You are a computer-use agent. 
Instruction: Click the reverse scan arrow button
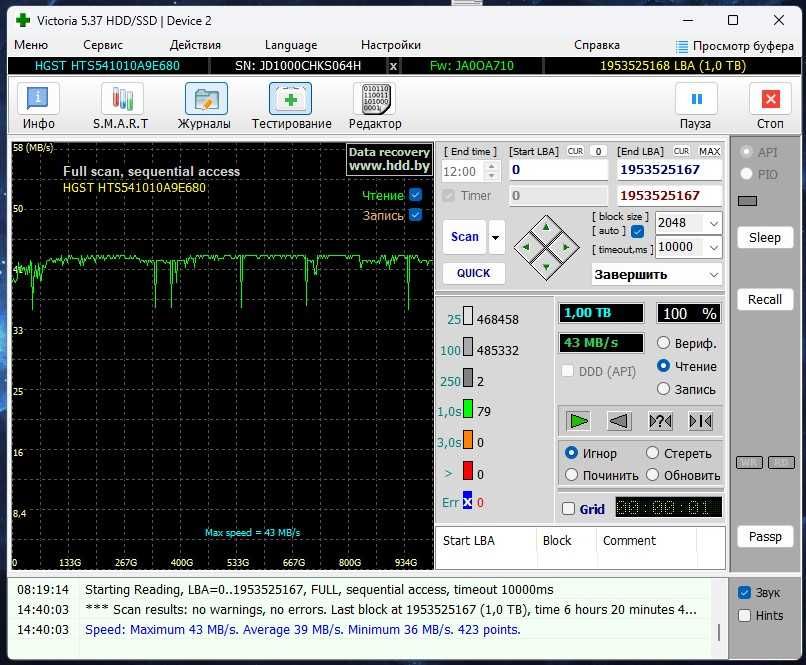click(x=619, y=421)
